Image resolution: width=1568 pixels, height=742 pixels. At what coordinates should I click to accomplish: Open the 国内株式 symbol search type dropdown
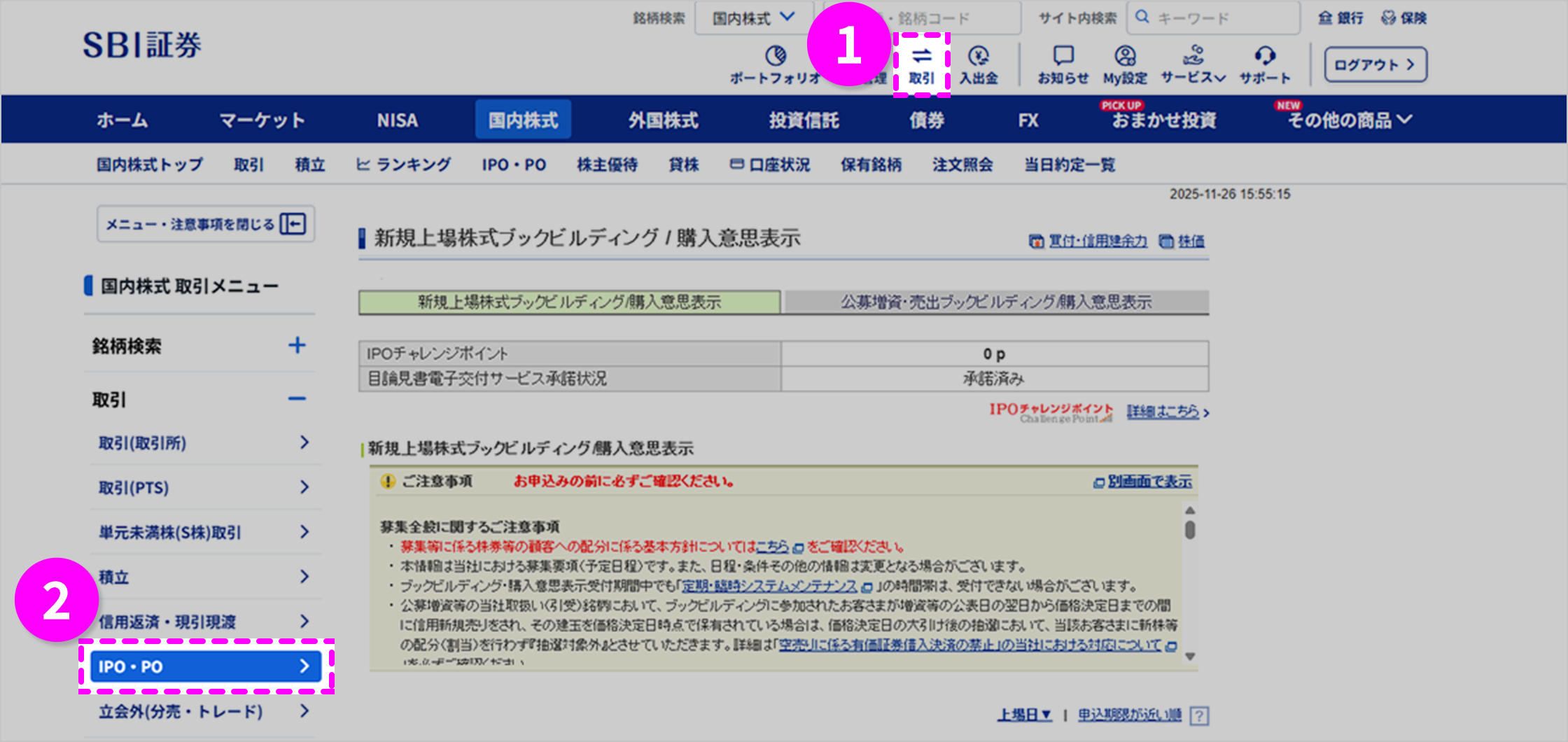coord(754,17)
